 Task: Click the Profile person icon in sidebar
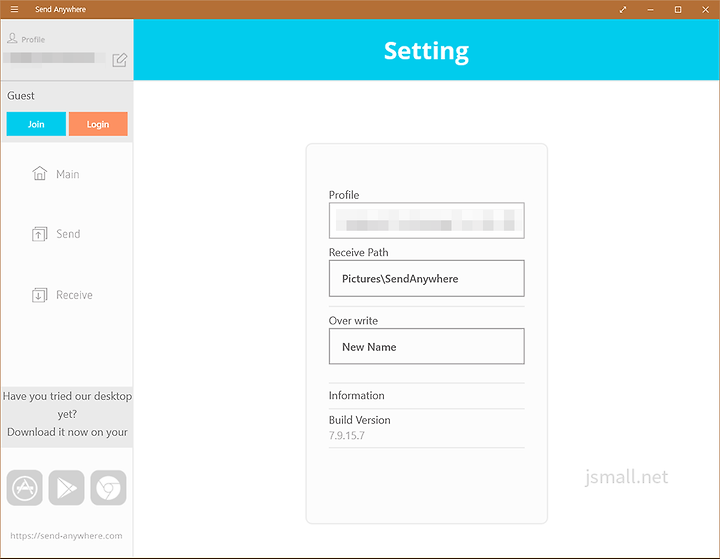click(x=12, y=39)
